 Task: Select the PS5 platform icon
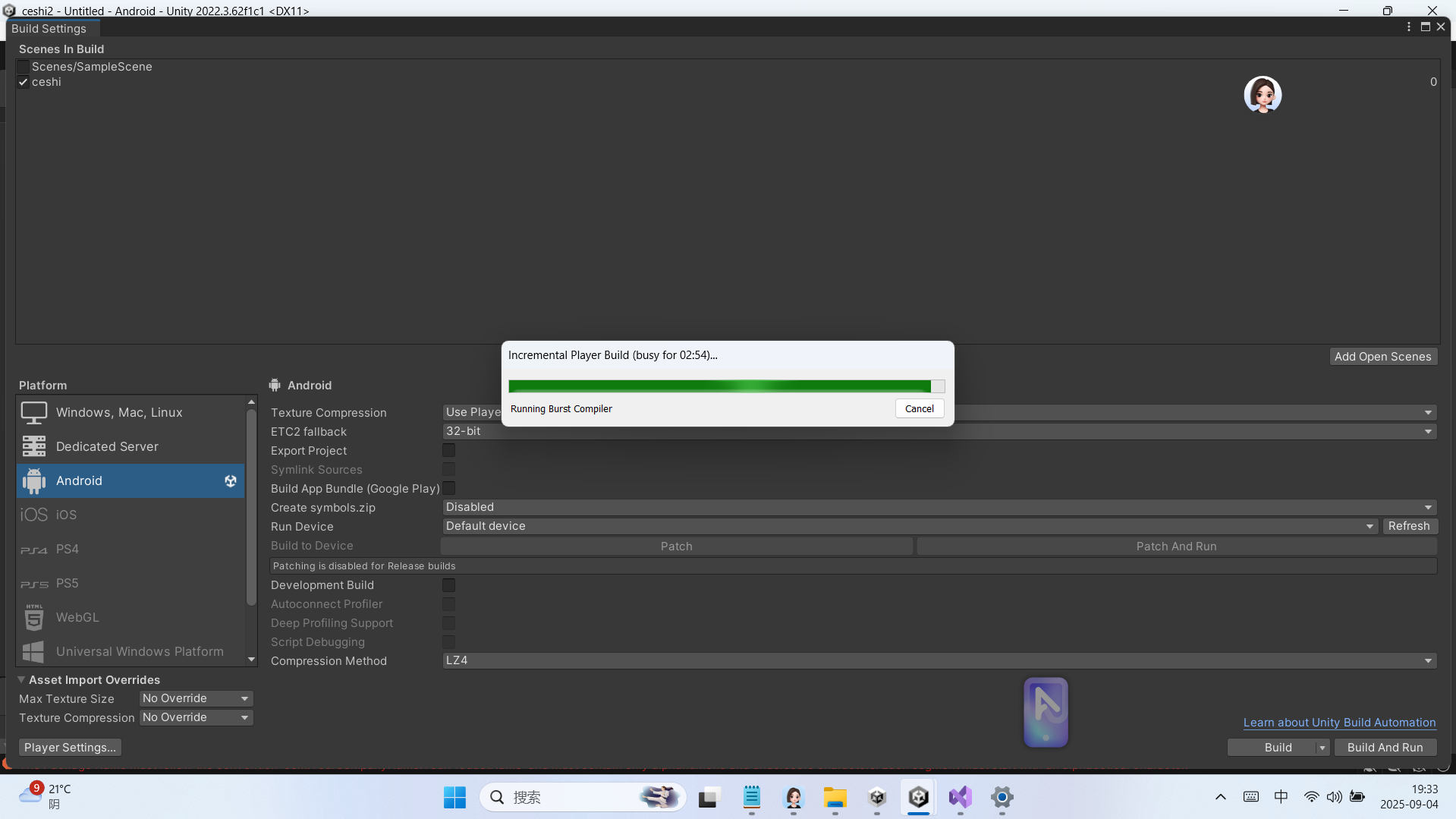pos(34,584)
